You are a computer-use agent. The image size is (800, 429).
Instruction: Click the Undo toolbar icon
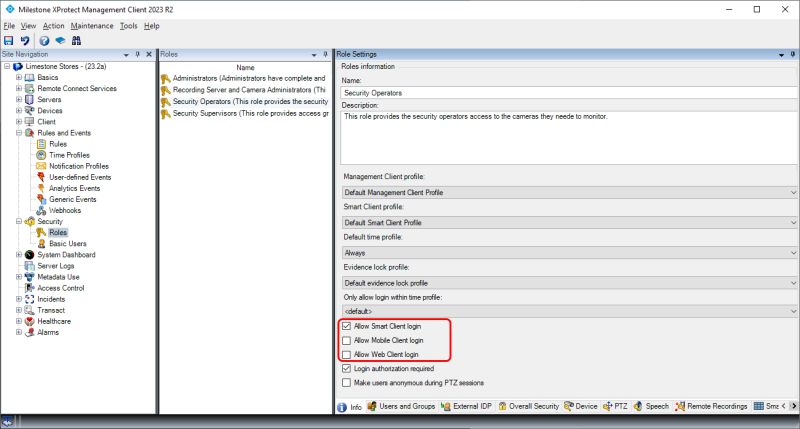[25, 41]
